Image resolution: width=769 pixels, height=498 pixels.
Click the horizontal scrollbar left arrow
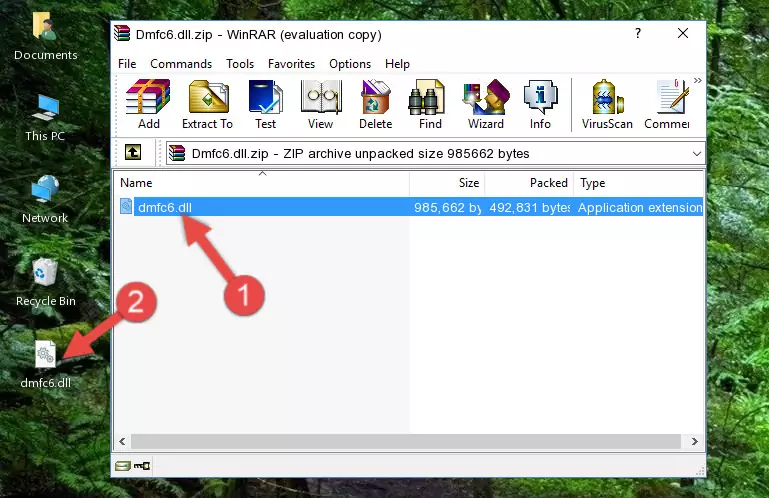(x=123, y=441)
